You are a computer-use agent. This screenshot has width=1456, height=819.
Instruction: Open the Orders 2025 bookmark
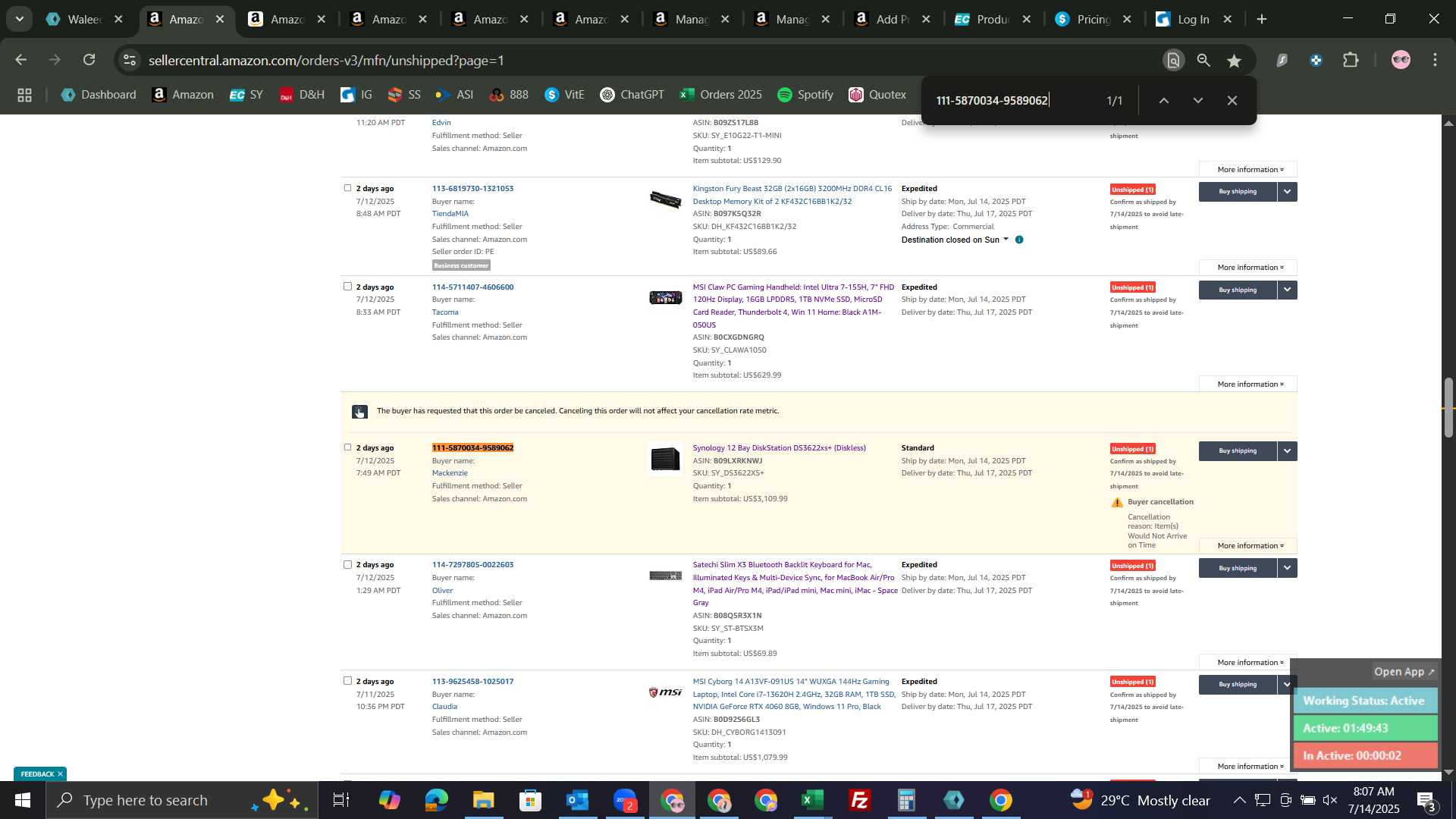721,95
